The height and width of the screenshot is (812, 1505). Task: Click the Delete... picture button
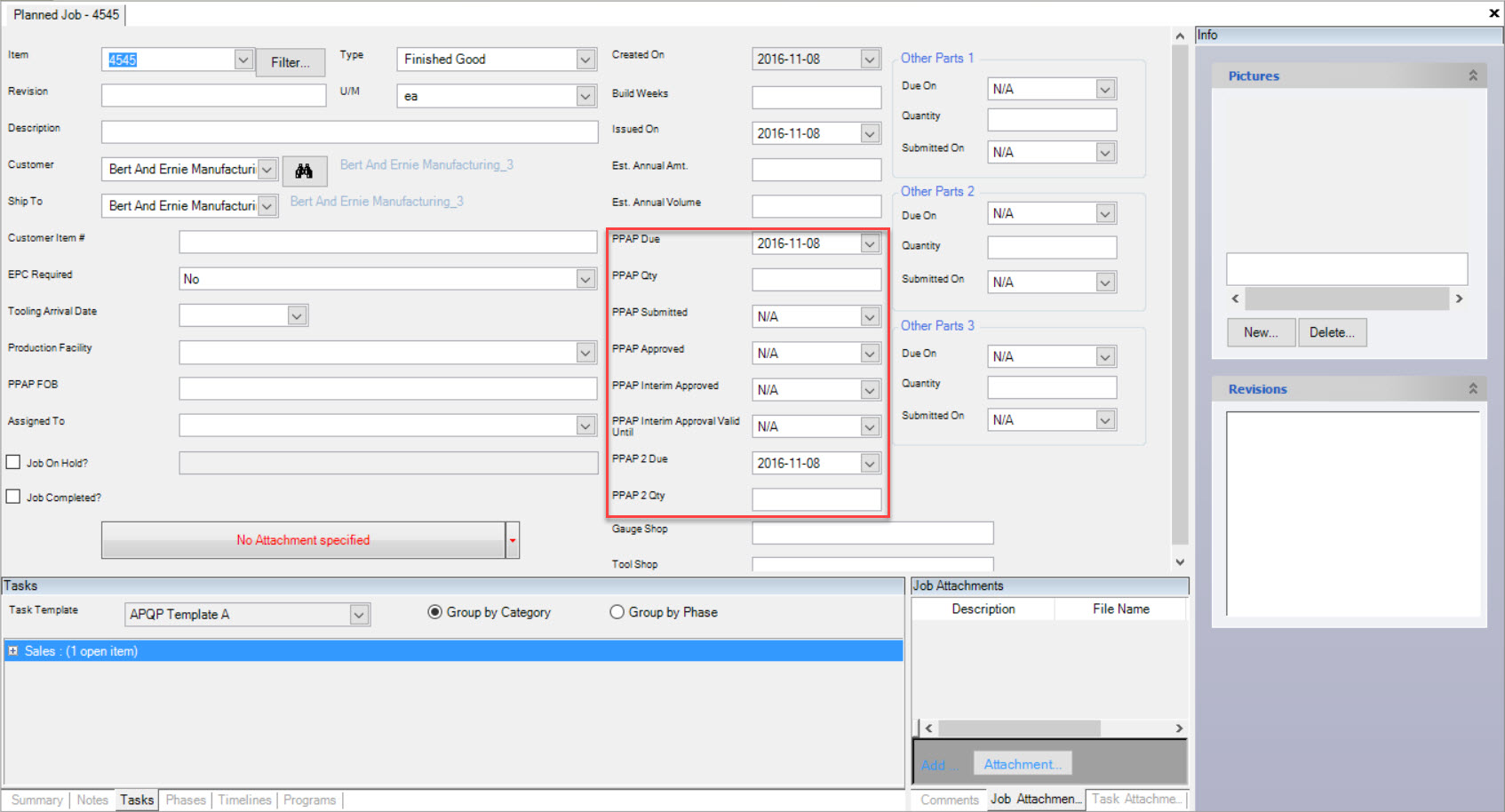click(x=1332, y=332)
